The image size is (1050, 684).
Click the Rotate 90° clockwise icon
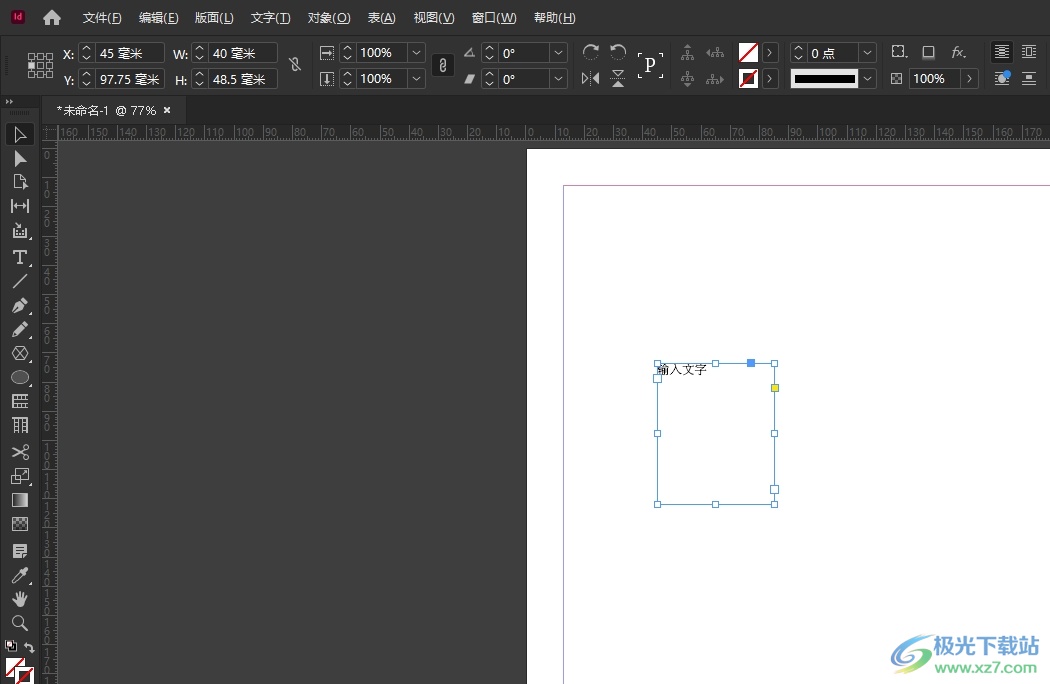click(x=591, y=52)
